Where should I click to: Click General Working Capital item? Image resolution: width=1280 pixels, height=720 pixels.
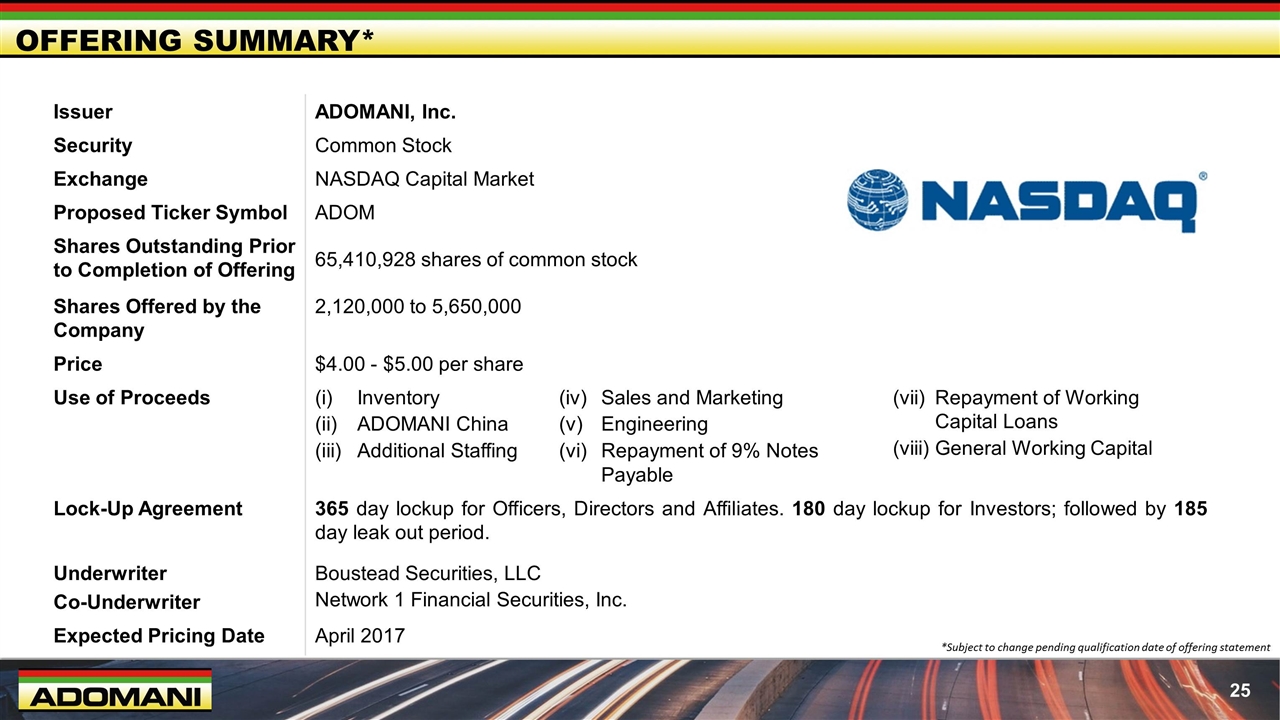1043,448
